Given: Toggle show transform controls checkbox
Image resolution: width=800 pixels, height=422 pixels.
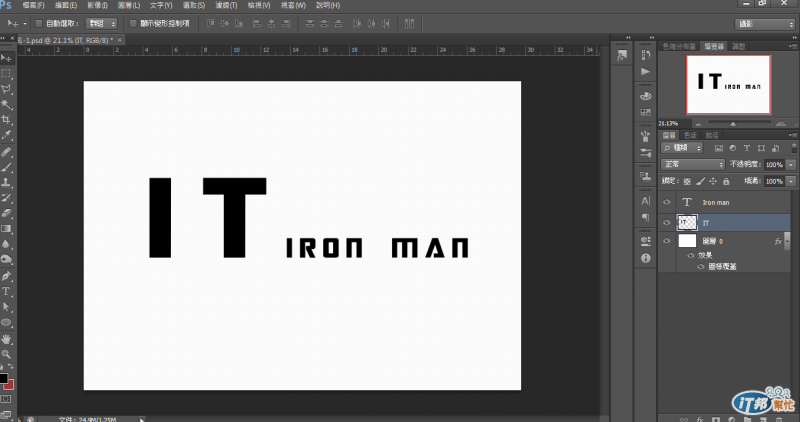Looking at the screenshot, I should pyautogui.click(x=133, y=23).
